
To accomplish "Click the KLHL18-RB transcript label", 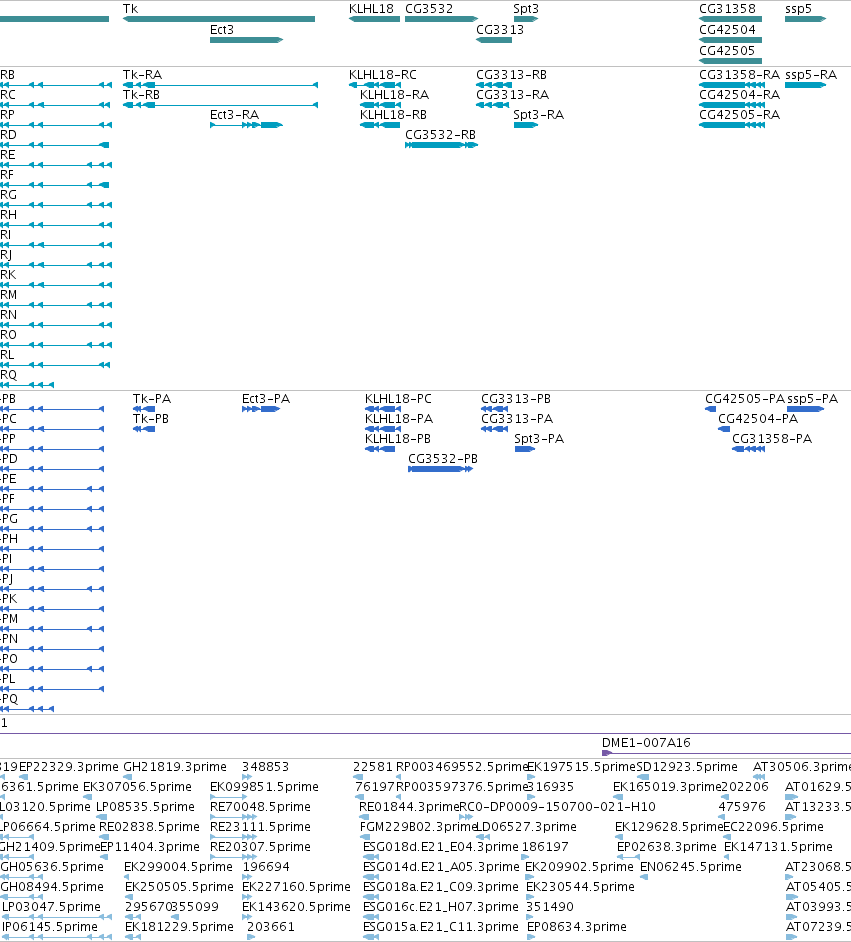I will click(x=393, y=115).
